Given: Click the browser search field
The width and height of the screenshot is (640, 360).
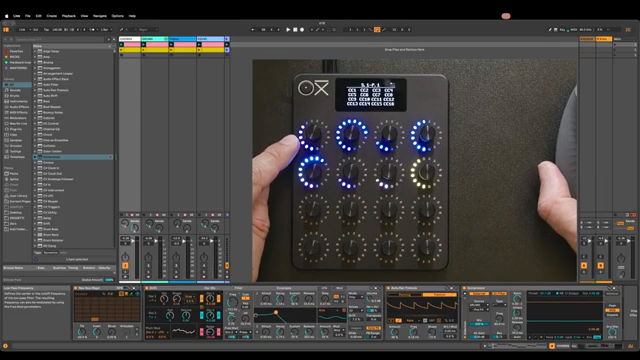Looking at the screenshot, I should pos(60,39).
